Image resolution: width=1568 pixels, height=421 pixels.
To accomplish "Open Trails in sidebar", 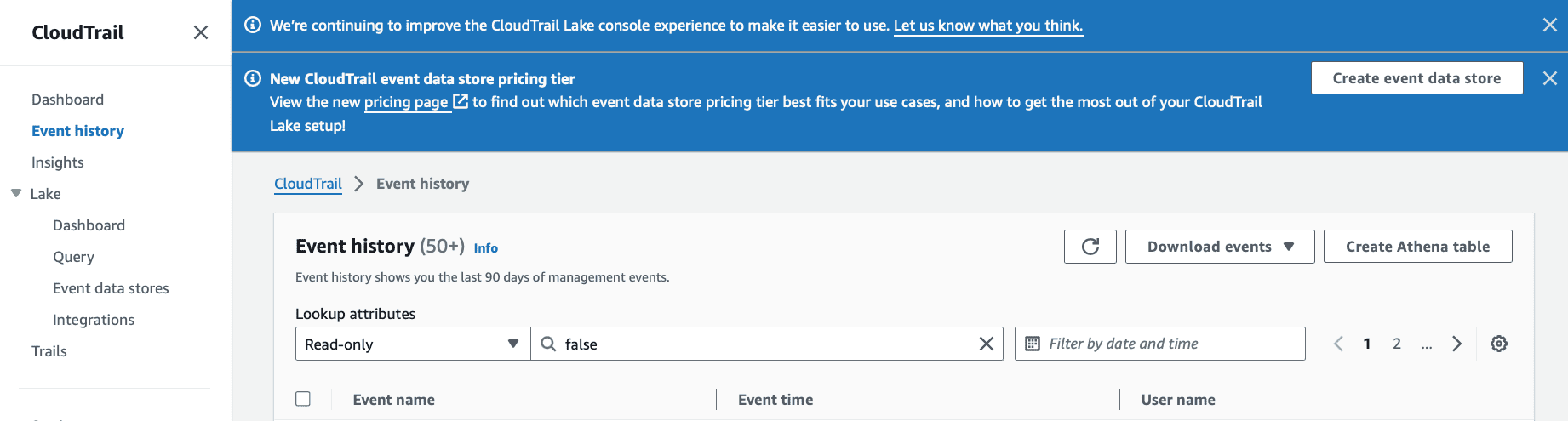I will (x=49, y=351).
